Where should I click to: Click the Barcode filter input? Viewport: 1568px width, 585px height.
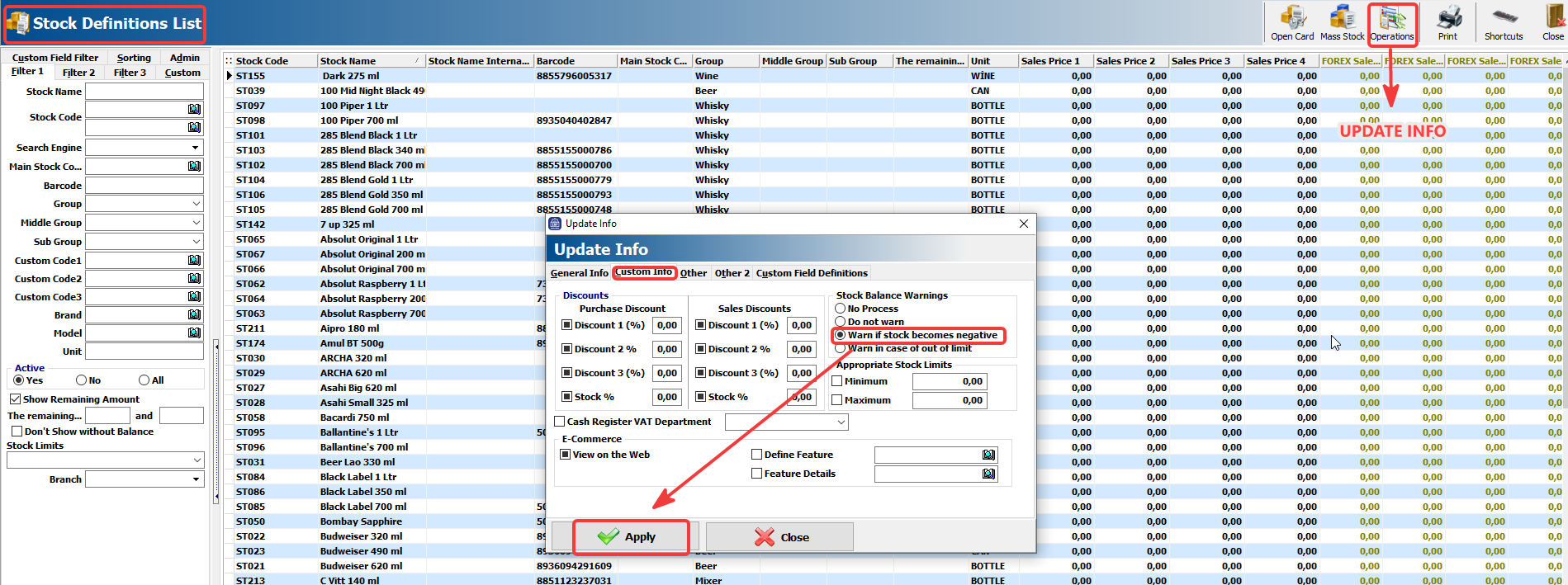(144, 186)
